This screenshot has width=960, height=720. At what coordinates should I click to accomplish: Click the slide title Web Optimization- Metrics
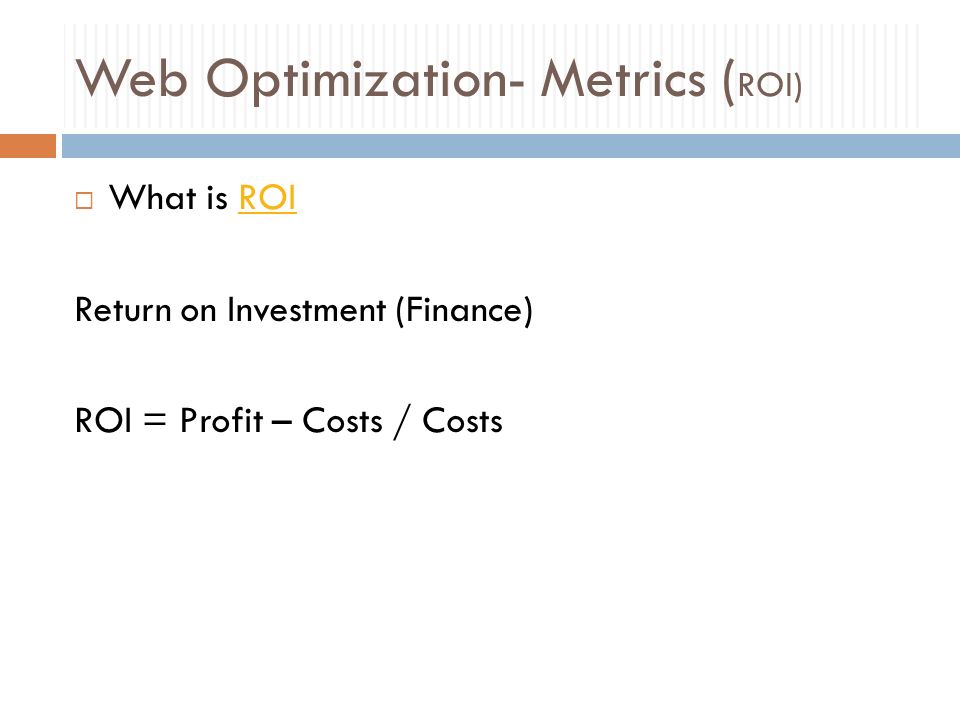click(x=390, y=80)
